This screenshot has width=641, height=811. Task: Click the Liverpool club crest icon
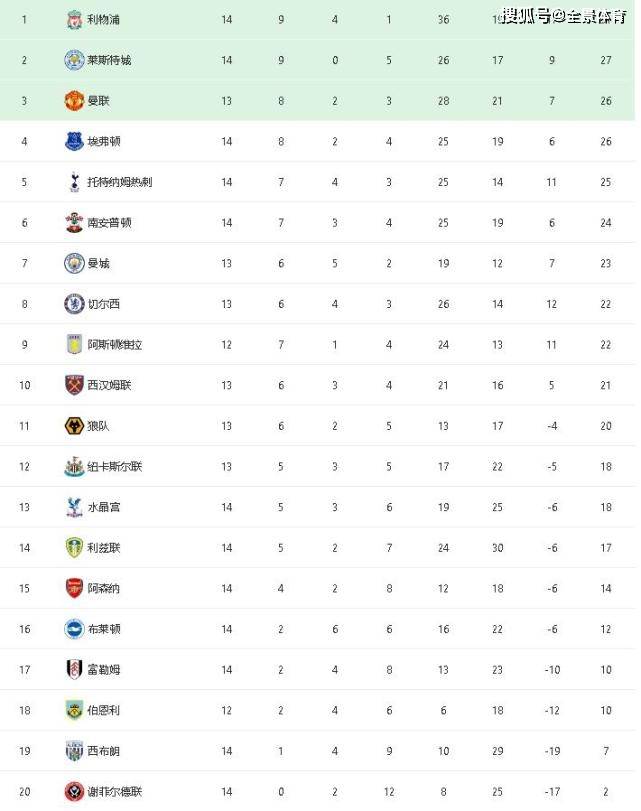point(74,20)
